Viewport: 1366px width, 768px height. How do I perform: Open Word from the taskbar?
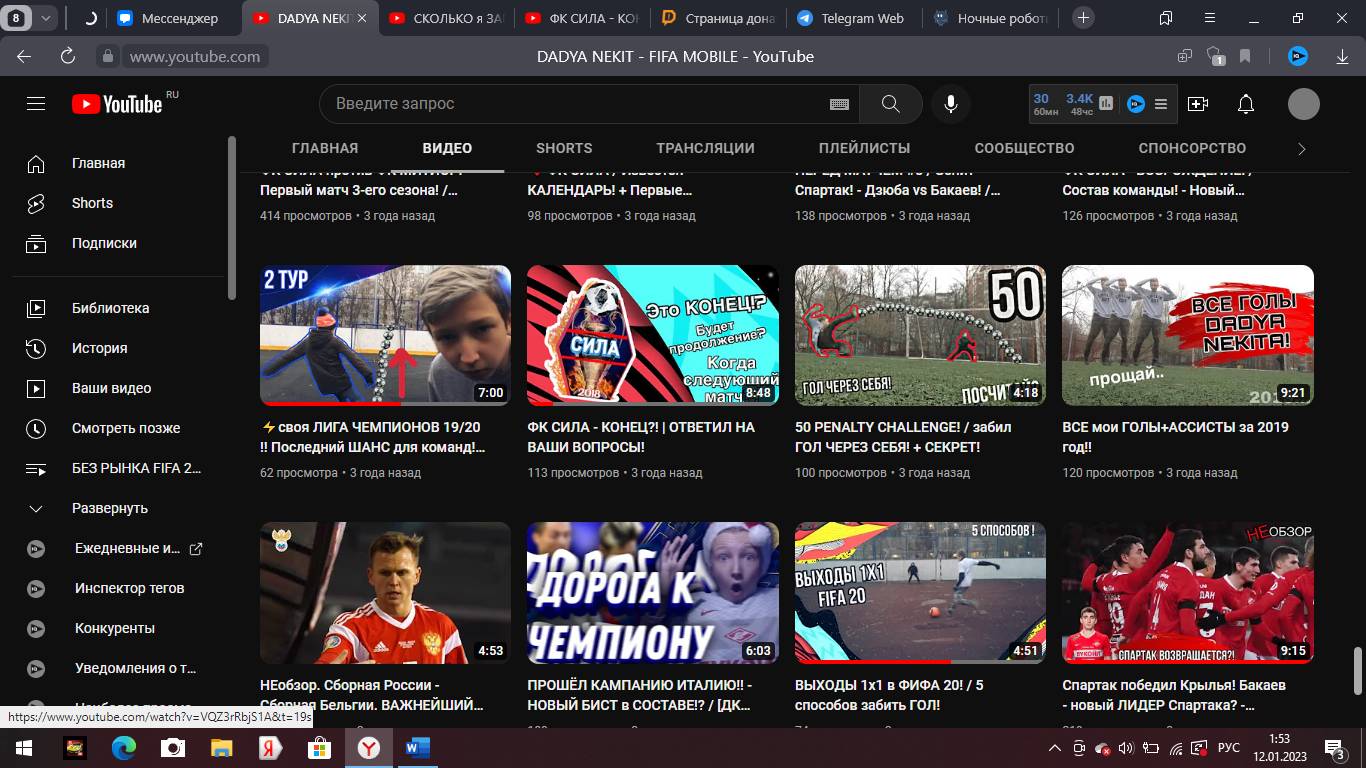tap(417, 748)
